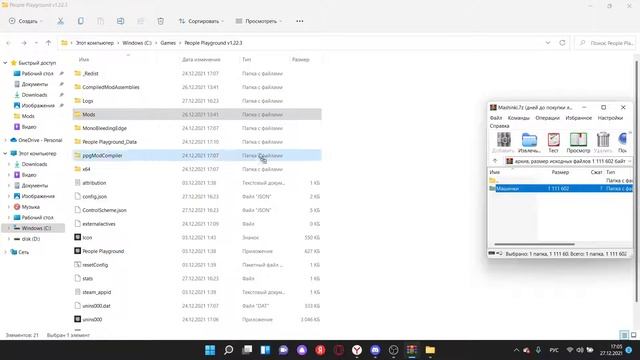Open the three-dots more options menu
This screenshot has height=360, width=640.
point(300,21)
